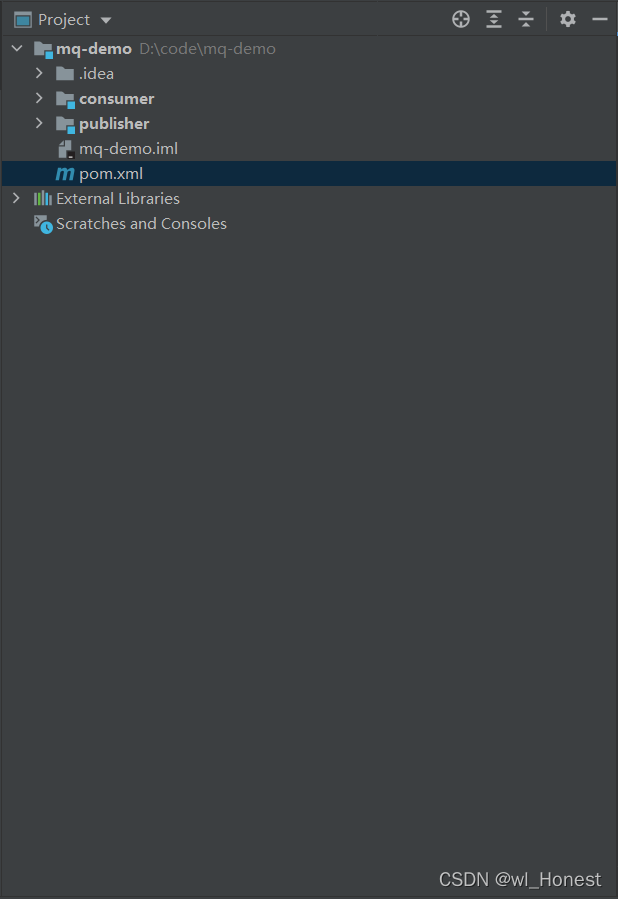Click the mq-demo.iml file icon
This screenshot has height=899, width=618.
(66, 149)
